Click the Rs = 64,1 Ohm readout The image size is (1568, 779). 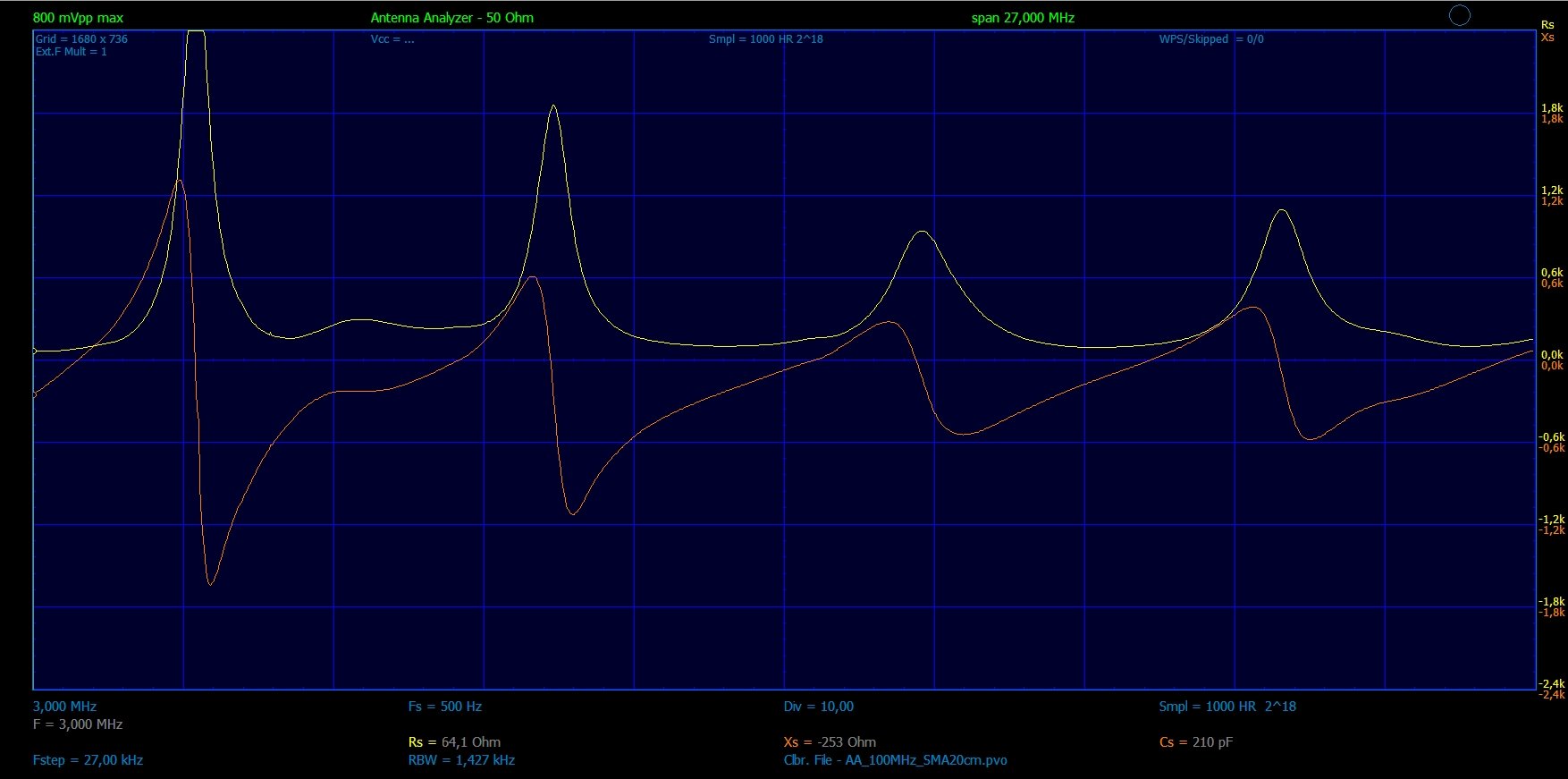coord(454,742)
